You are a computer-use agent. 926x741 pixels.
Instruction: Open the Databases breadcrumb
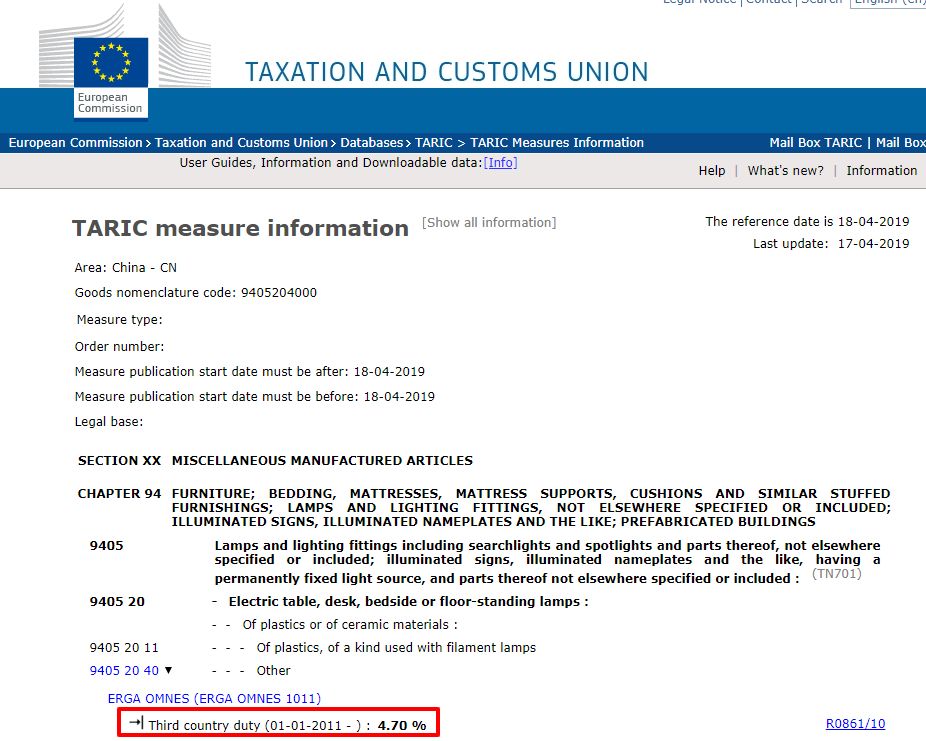pyautogui.click(x=371, y=143)
